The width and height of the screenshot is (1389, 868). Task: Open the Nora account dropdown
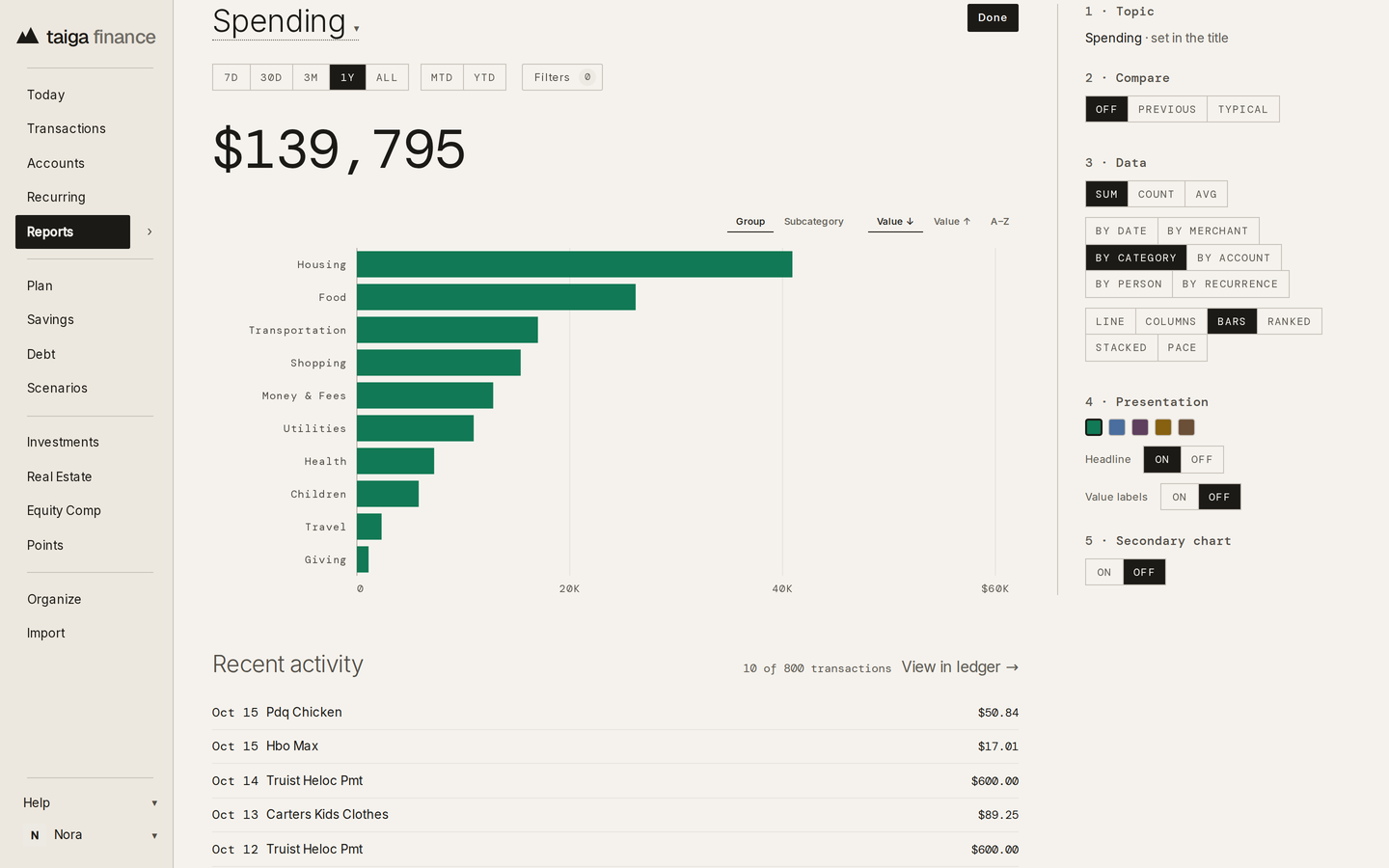click(90, 835)
